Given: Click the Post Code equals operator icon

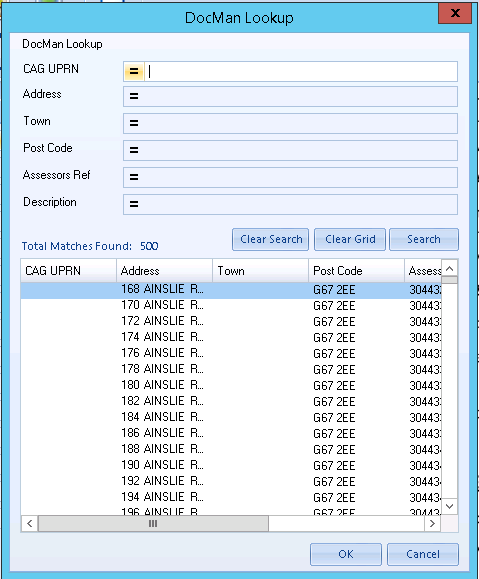Looking at the screenshot, I should [134, 150].
